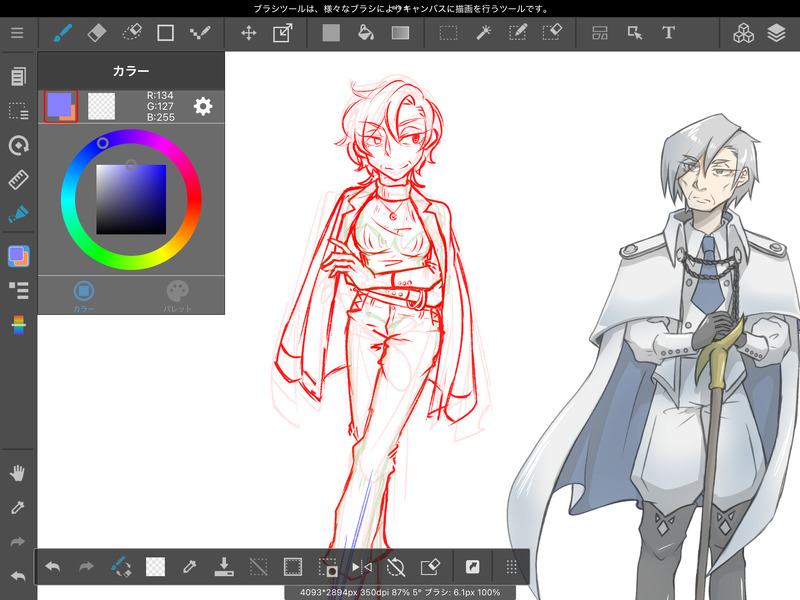Activate the Magic Wand selection tool
The image size is (800, 600).
[483, 33]
